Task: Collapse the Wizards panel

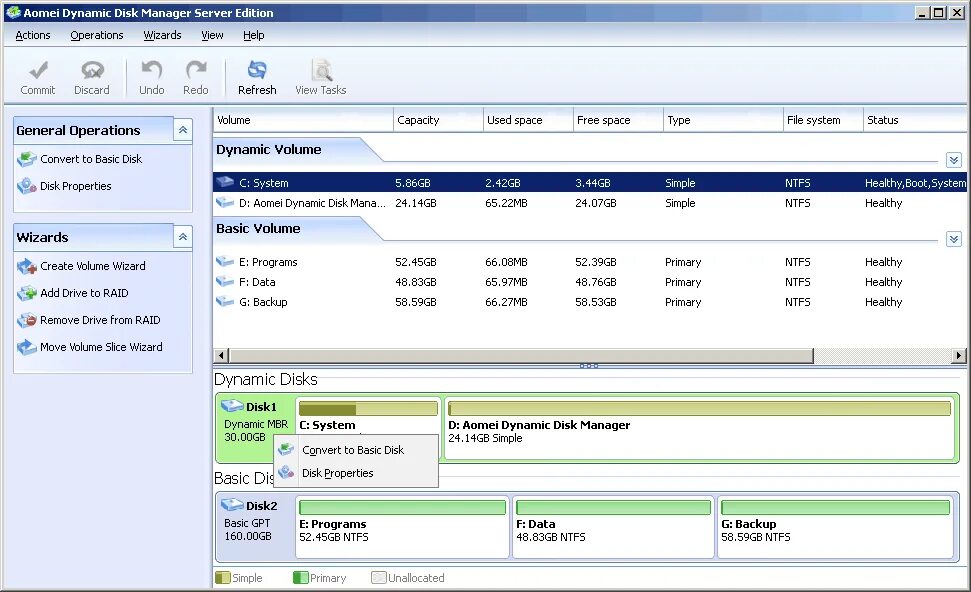Action: pyautogui.click(x=183, y=237)
